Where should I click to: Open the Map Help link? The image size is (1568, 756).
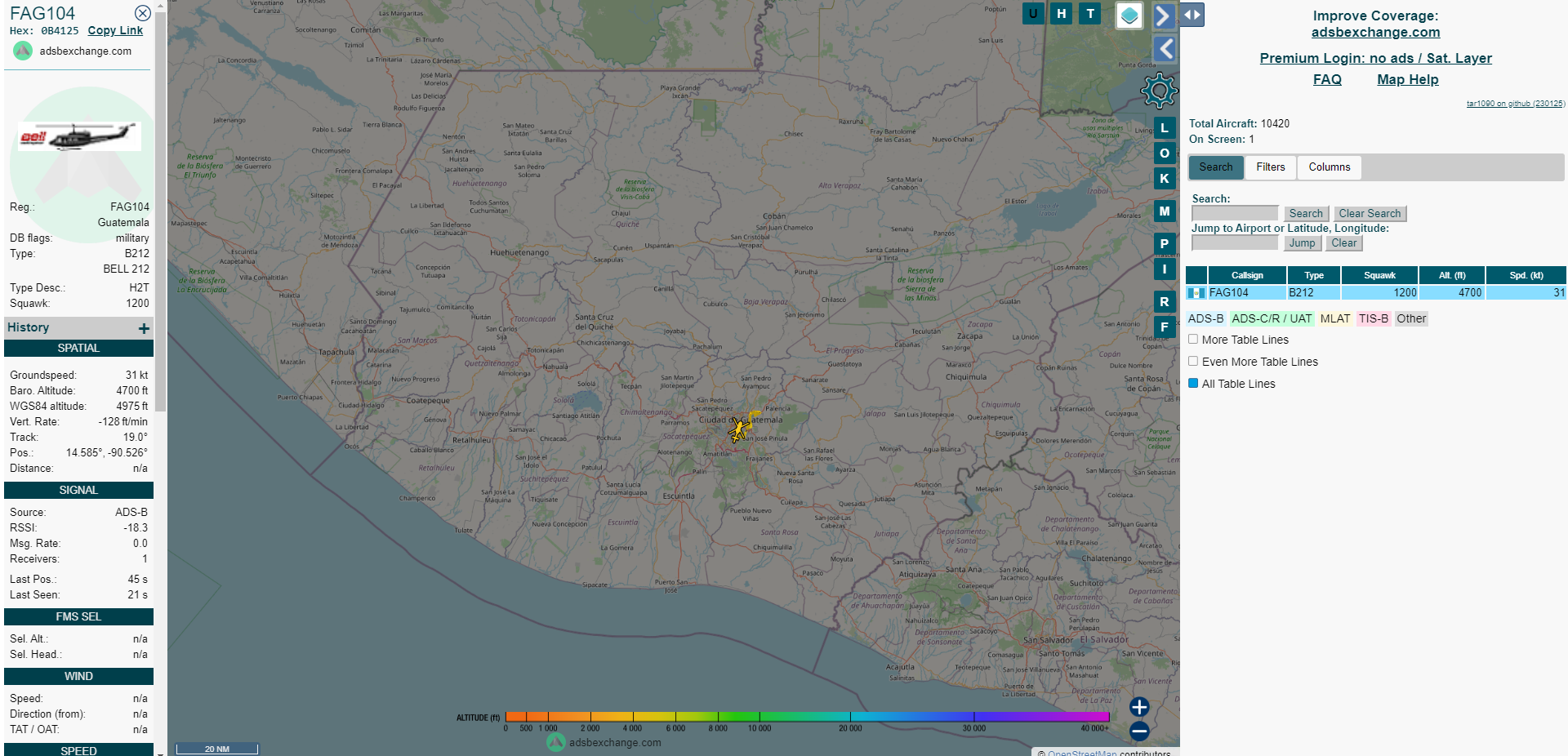[1408, 79]
